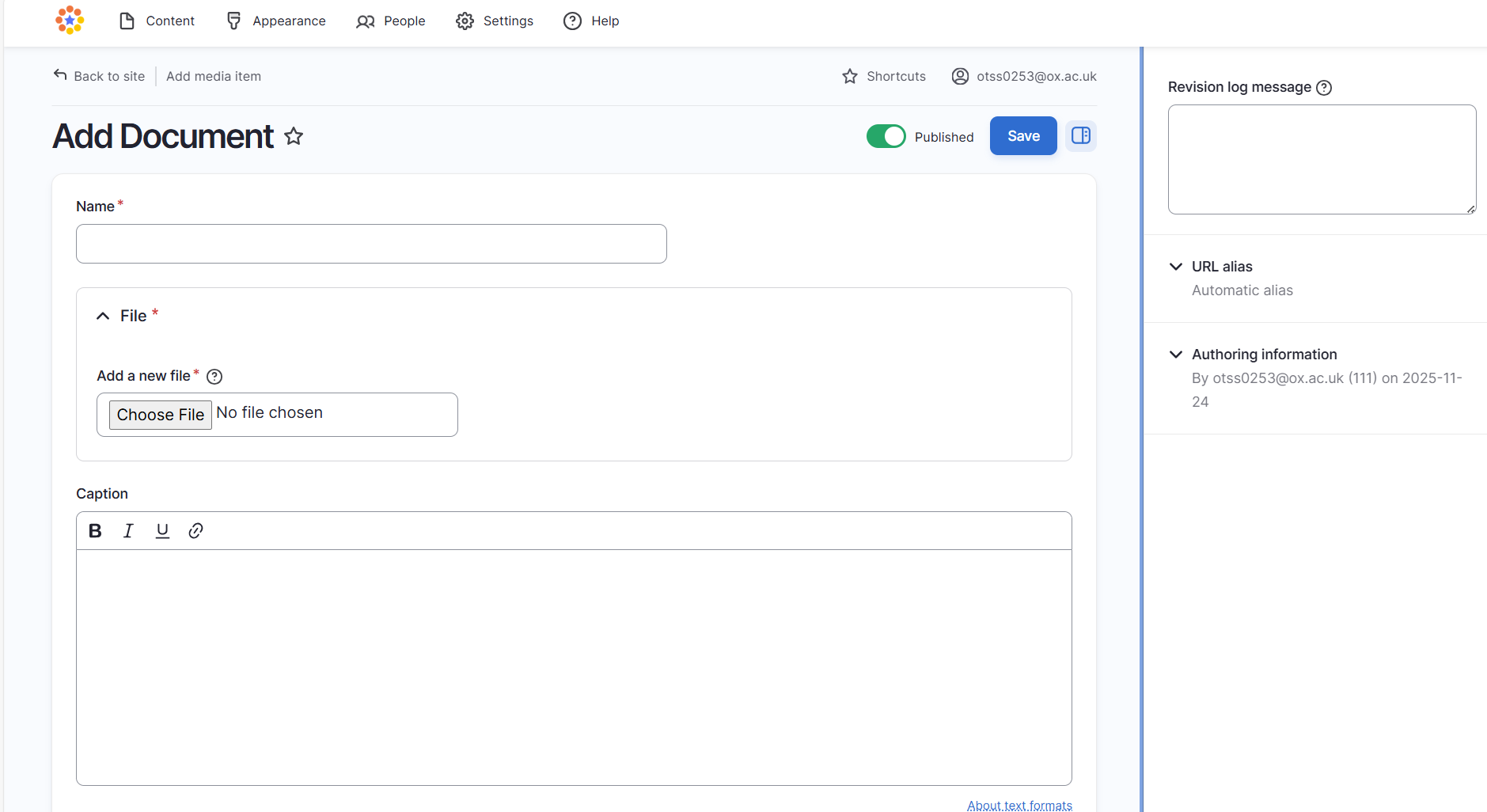Viewport: 1487px width, 812px height.
Task: Click the otss0253 user account icon
Action: click(960, 76)
